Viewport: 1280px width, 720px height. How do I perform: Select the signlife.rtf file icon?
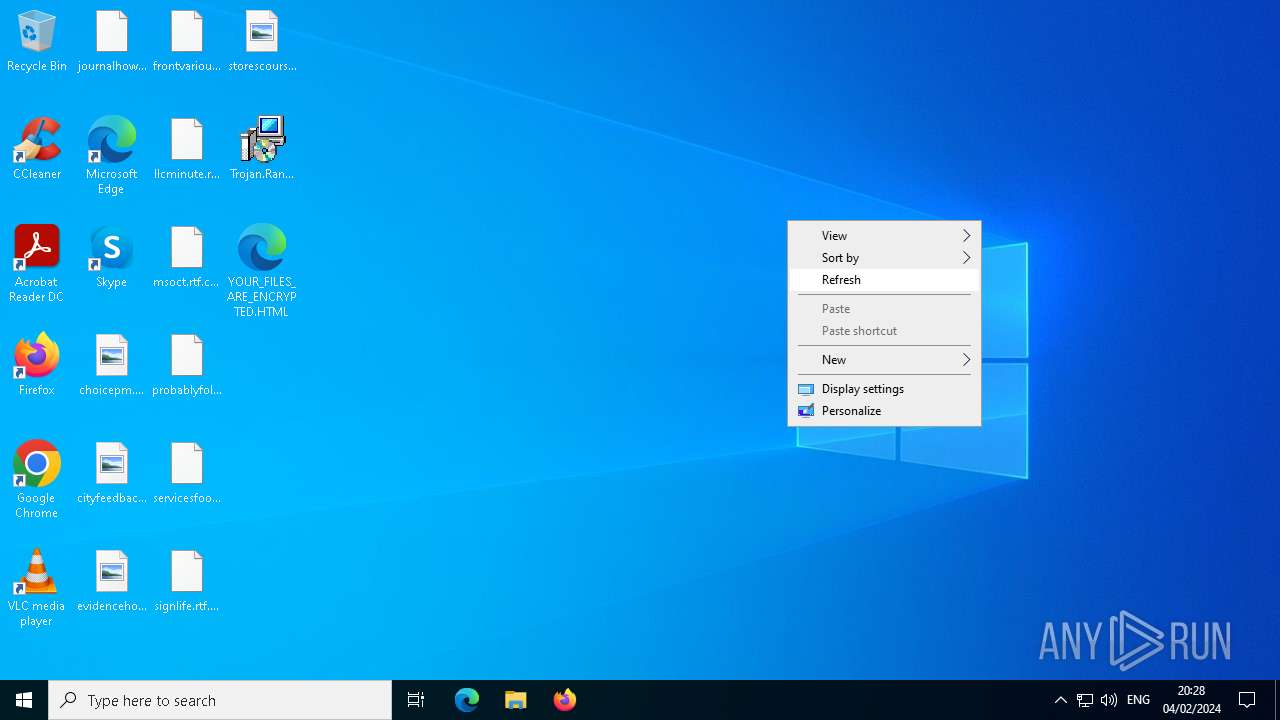click(x=187, y=581)
